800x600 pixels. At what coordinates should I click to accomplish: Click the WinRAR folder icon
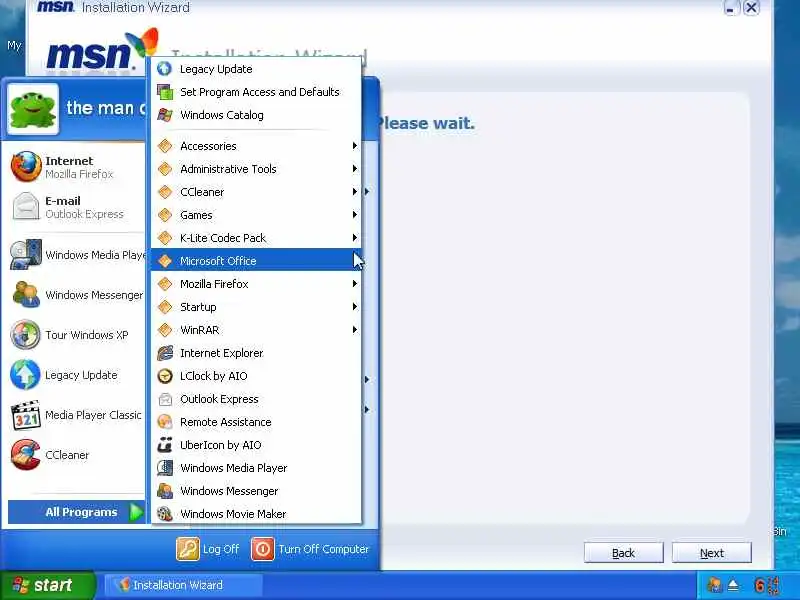coord(164,330)
